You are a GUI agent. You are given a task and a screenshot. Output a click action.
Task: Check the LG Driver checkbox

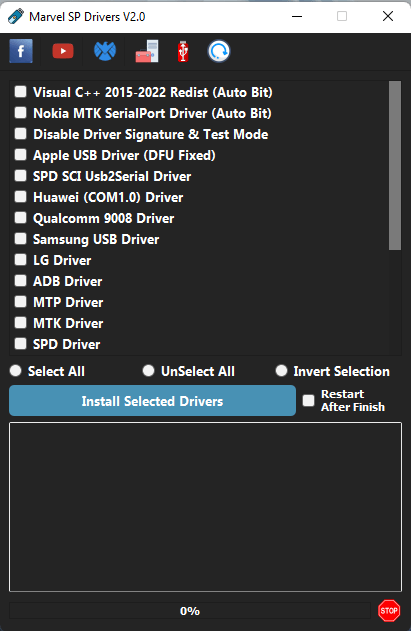coord(21,260)
